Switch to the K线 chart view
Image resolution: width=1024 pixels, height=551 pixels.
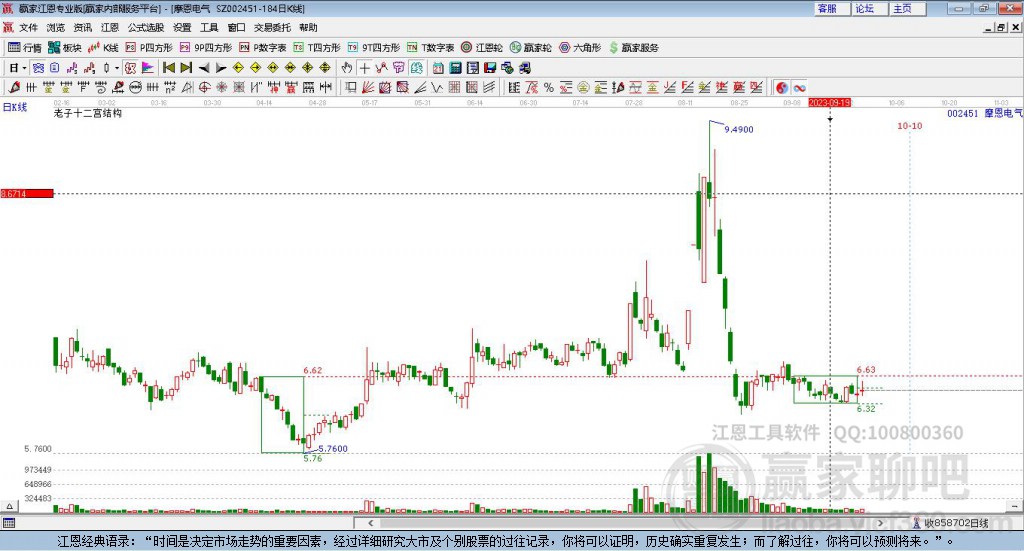[x=103, y=48]
